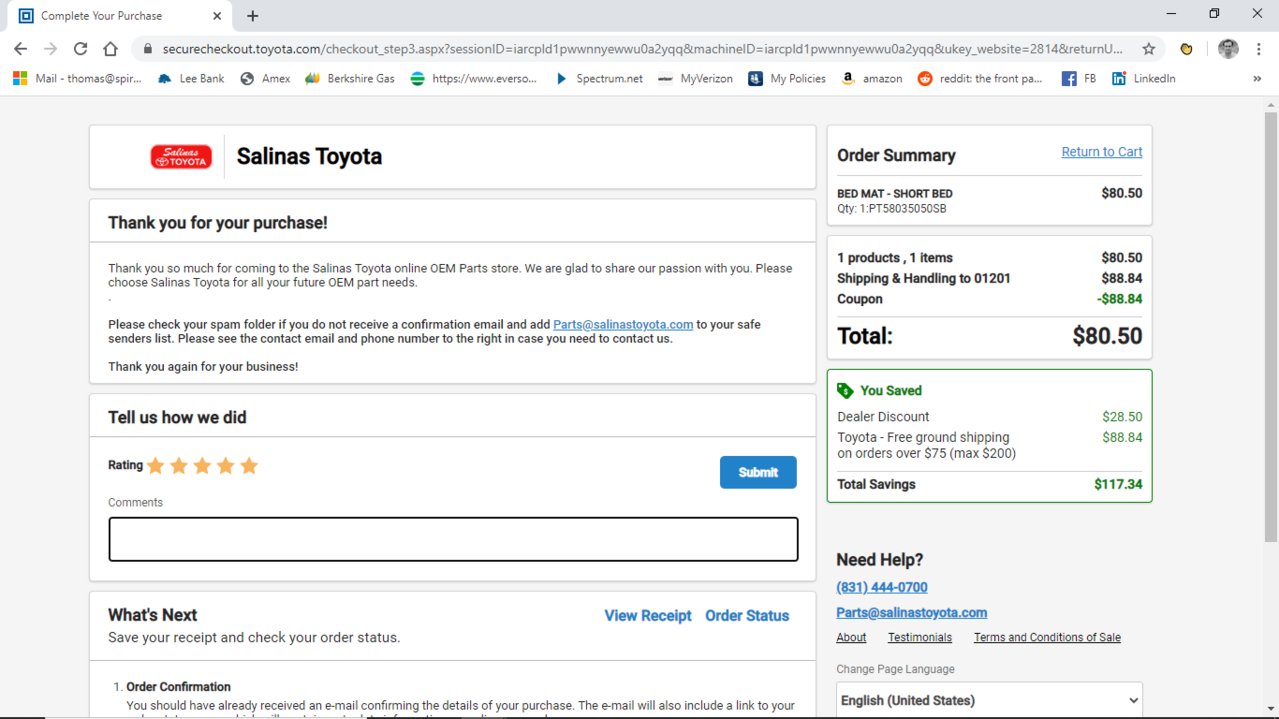Click the Total Savings $117.34 amount

coord(1118,484)
